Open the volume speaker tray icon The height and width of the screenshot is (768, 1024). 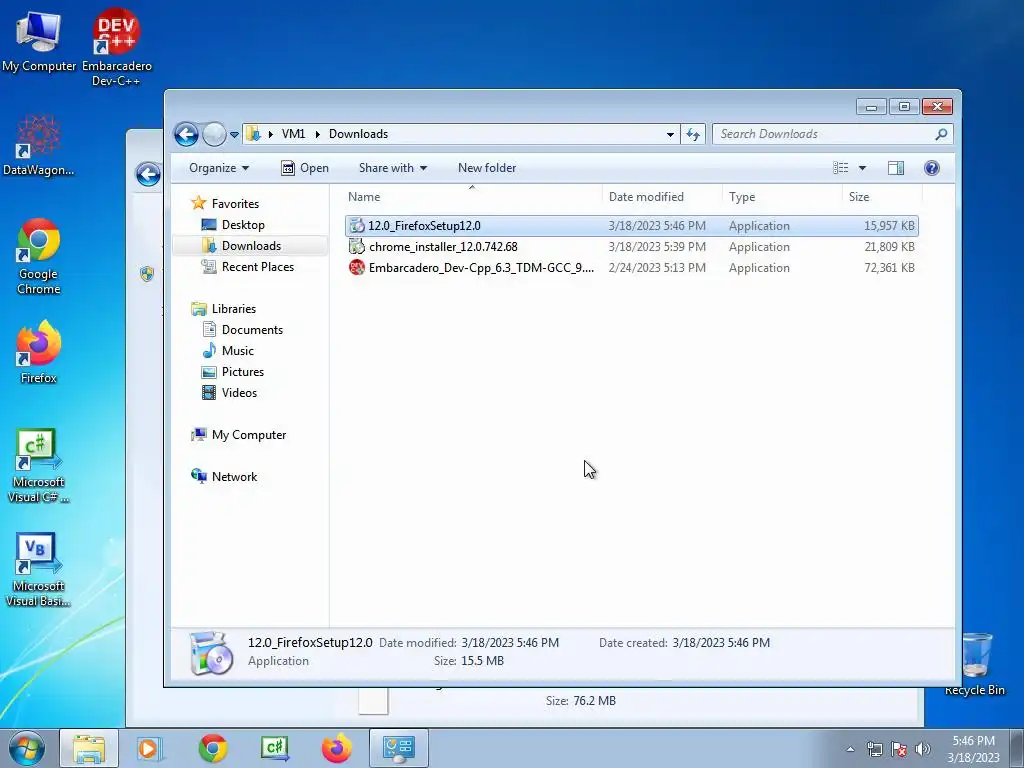coord(923,749)
